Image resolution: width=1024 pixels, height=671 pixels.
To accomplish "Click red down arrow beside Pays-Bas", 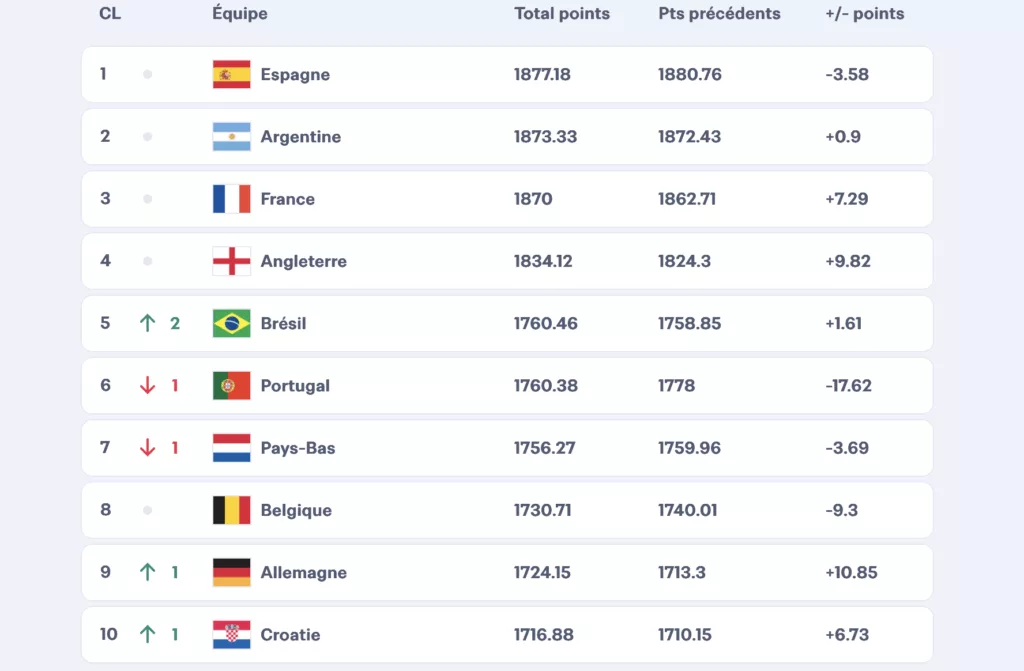I will [x=148, y=448].
